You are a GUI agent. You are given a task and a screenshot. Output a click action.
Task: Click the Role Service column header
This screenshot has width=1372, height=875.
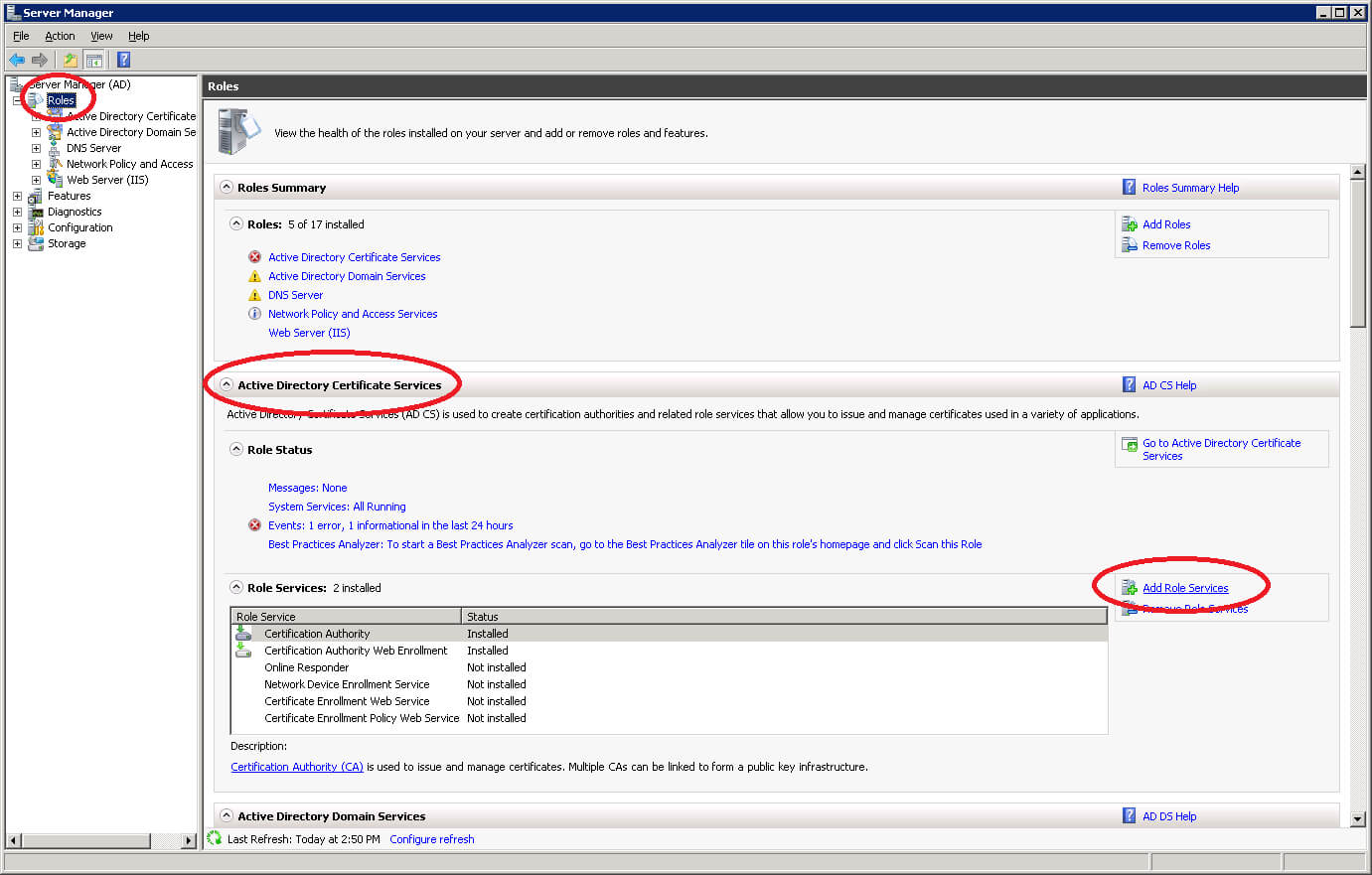pos(346,617)
